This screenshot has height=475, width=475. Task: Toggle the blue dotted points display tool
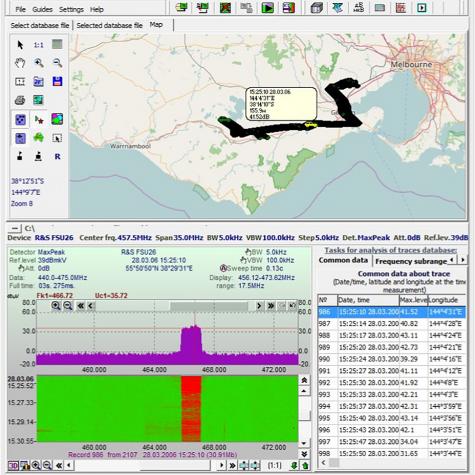(x=20, y=119)
